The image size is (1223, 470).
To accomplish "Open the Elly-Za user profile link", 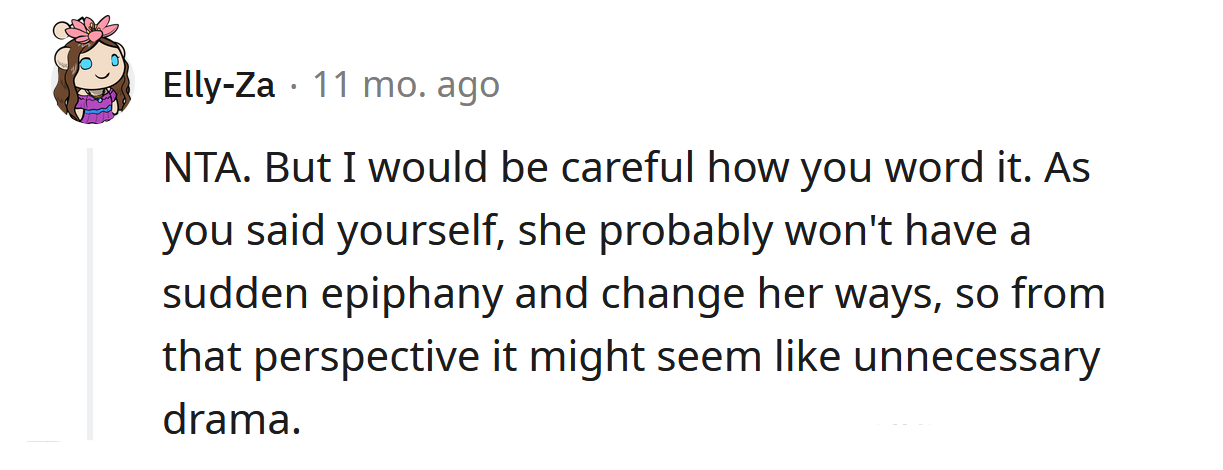I will [x=219, y=86].
